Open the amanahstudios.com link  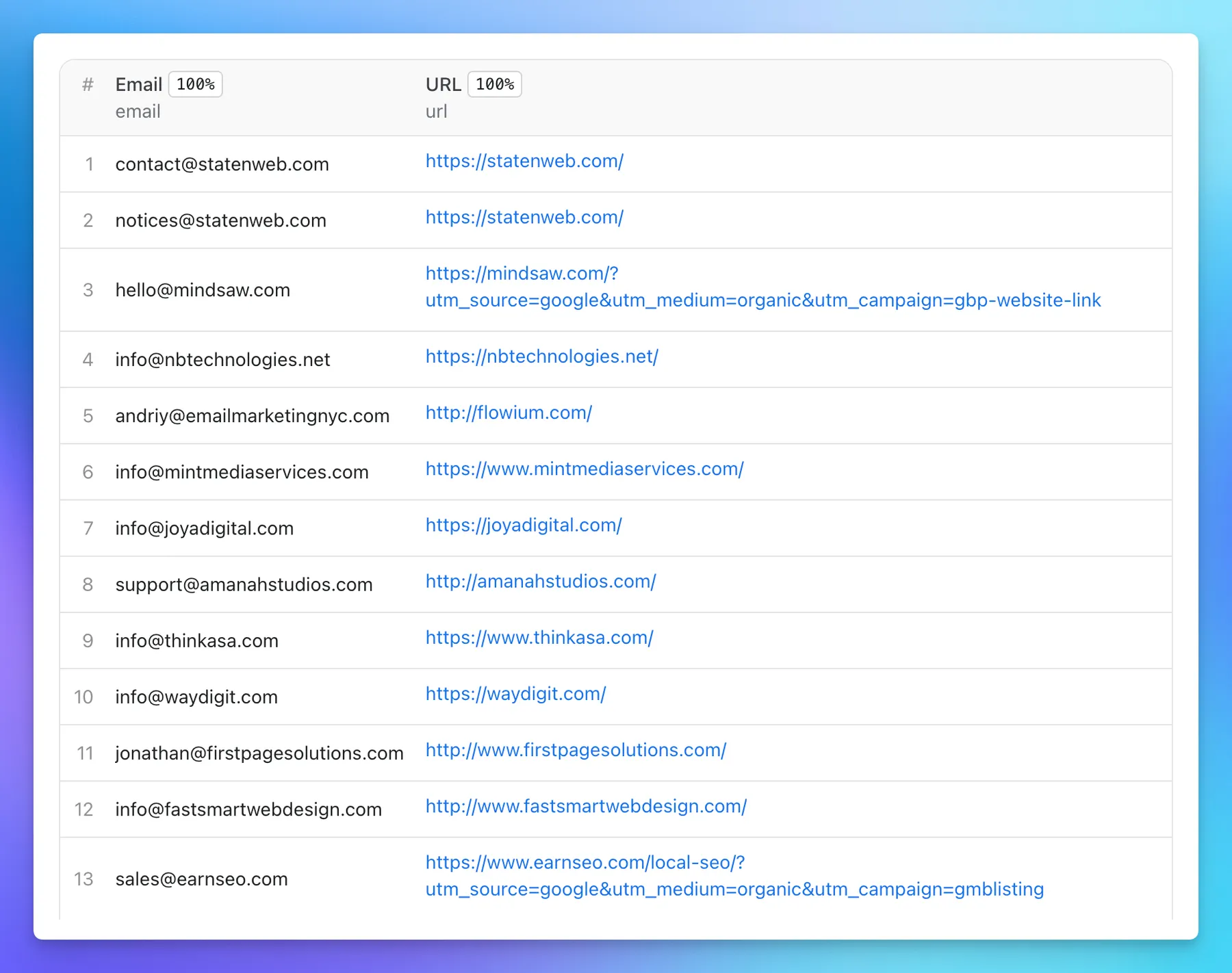(x=540, y=582)
